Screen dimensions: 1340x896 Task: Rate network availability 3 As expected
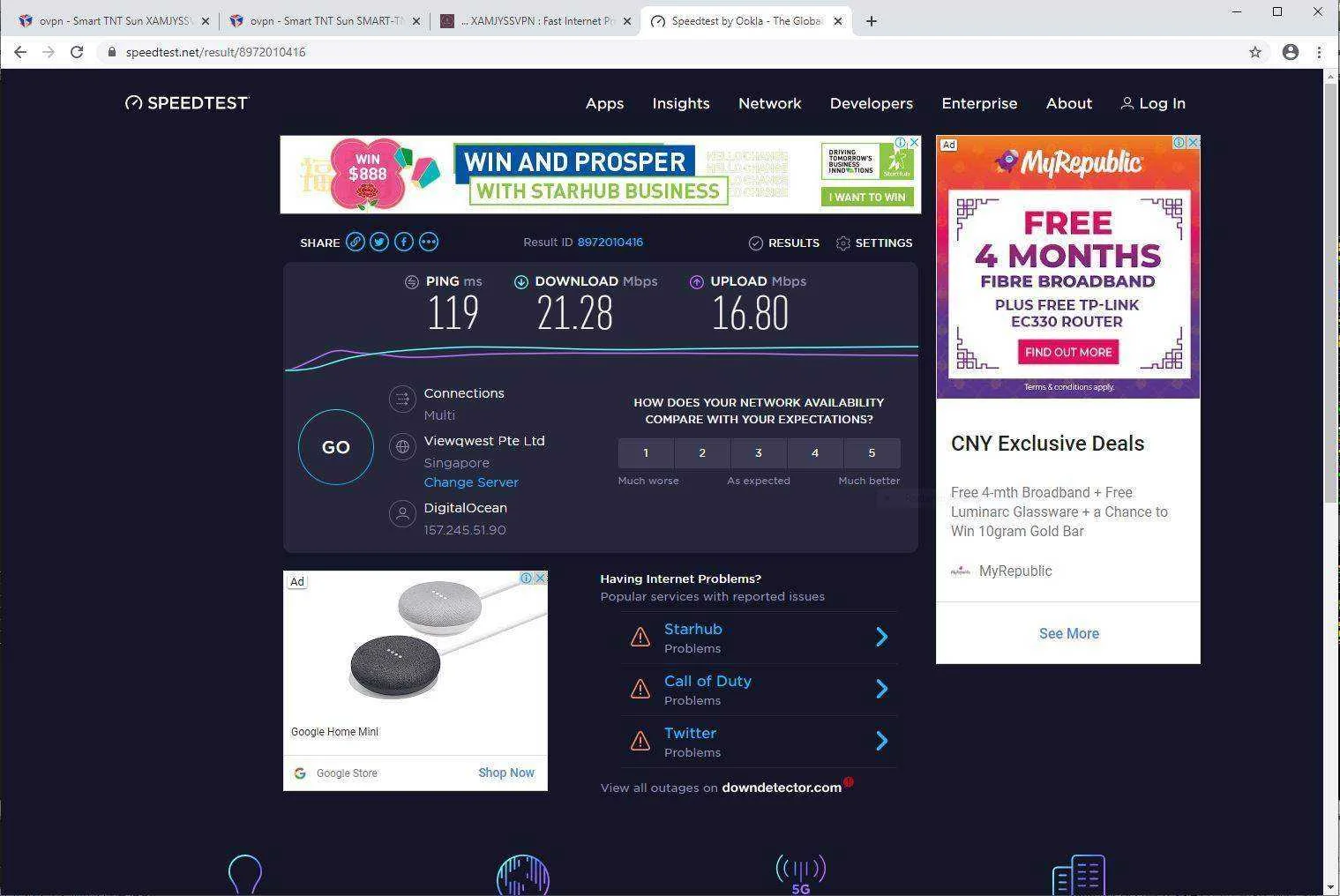point(759,453)
